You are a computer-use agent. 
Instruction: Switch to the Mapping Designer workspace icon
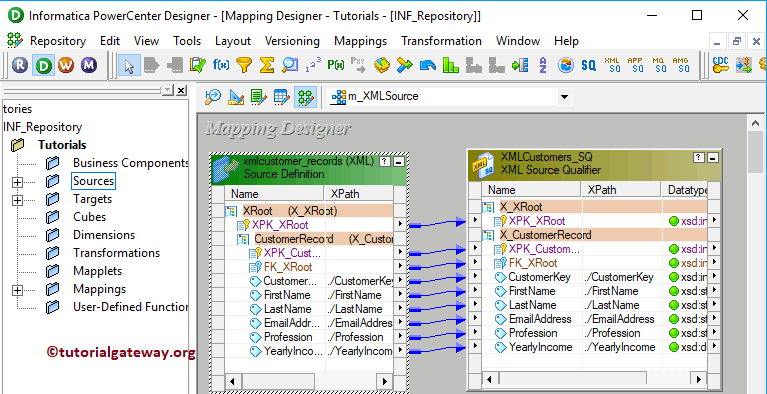(x=305, y=97)
